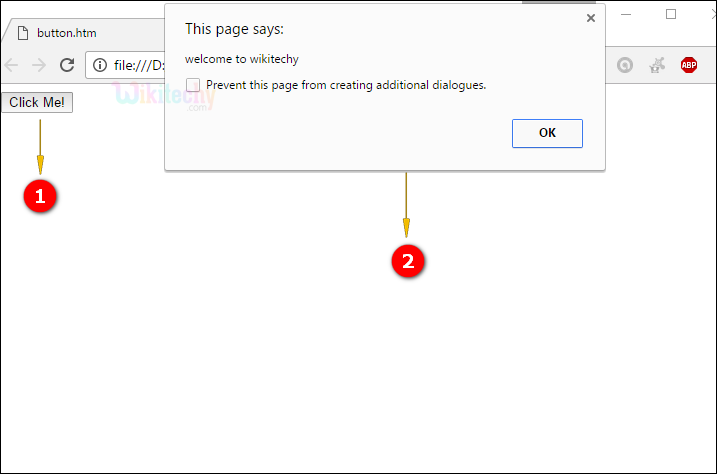Reload the page with the refresh icon
717x474 pixels.
67,65
